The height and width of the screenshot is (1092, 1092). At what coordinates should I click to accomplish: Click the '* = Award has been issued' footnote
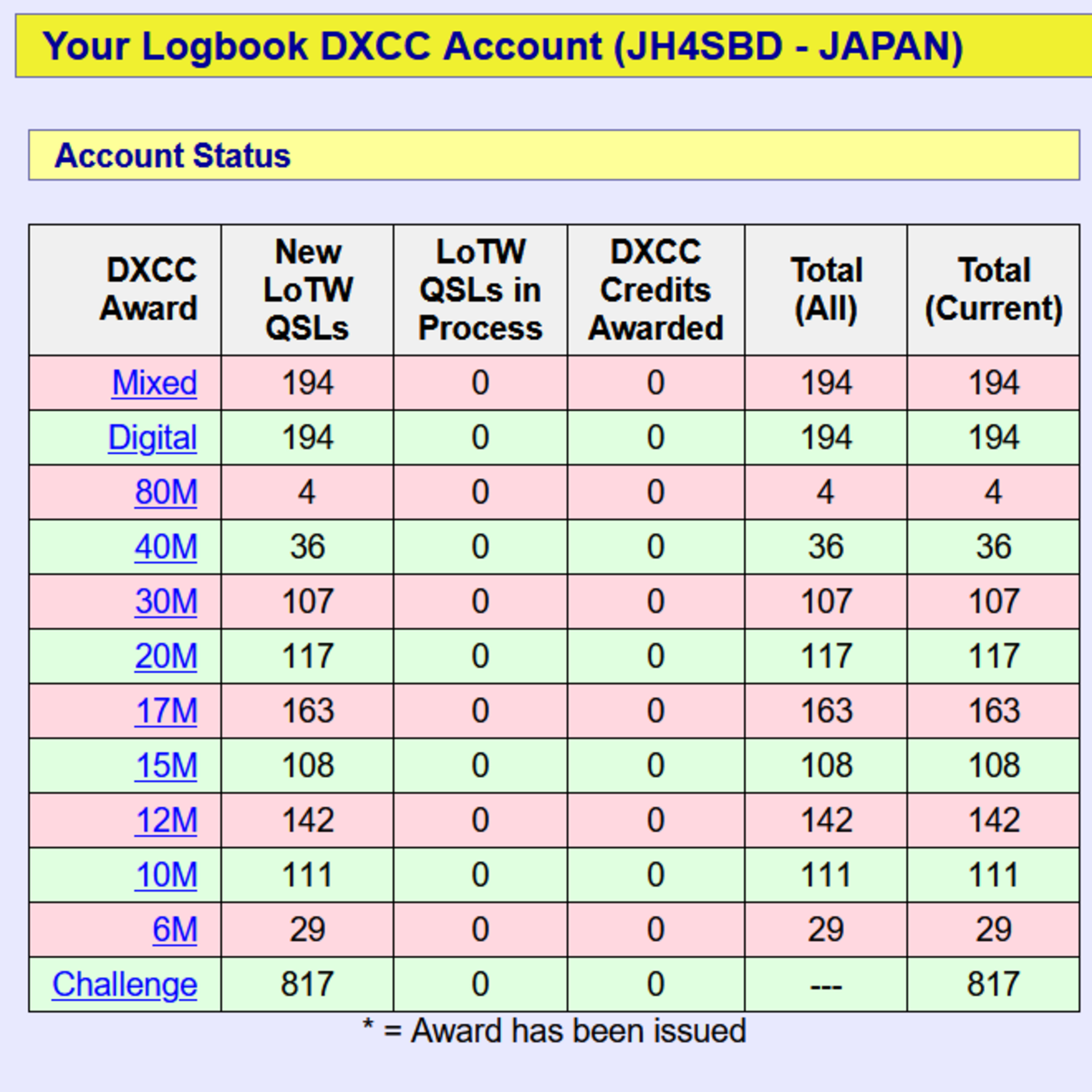(x=554, y=1031)
